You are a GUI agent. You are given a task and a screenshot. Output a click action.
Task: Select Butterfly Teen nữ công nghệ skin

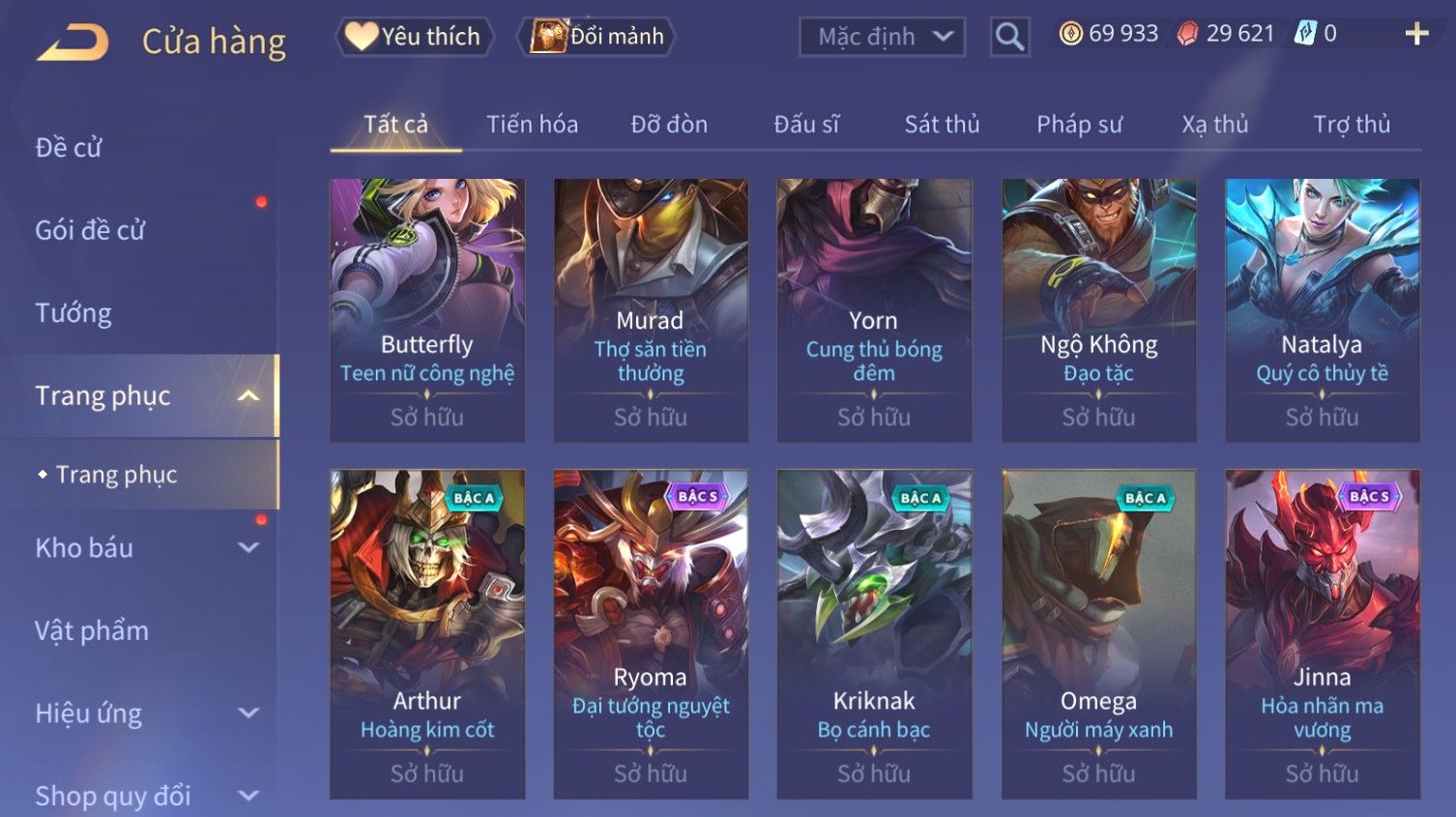point(427,310)
